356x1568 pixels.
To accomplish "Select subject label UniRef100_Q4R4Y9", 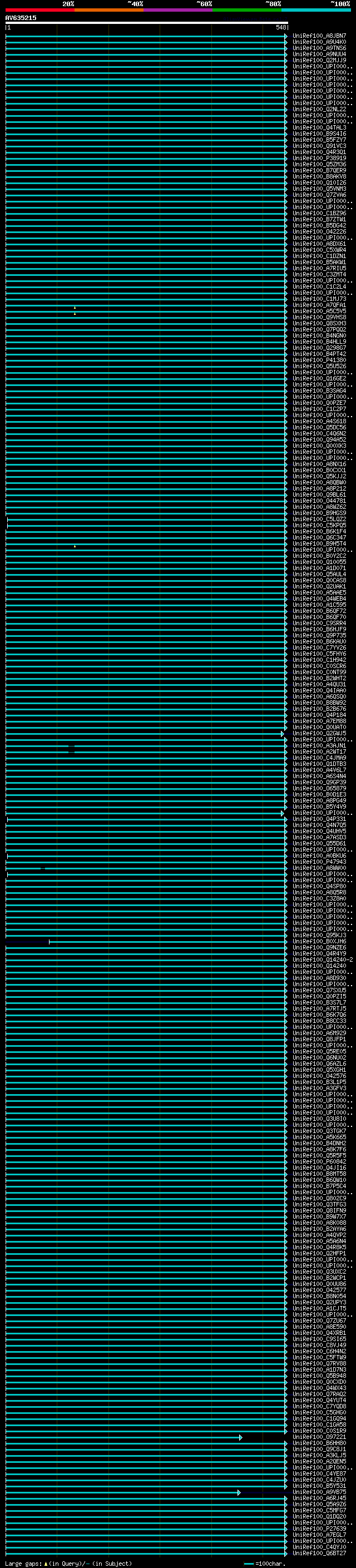I will click(x=319, y=954).
